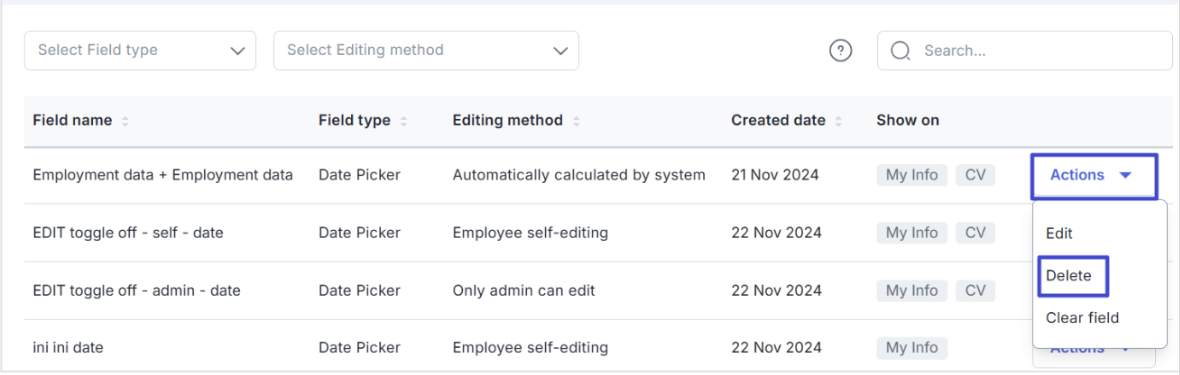Click the Actions caret arrow in first row
1180x375 pixels.
tap(1125, 175)
